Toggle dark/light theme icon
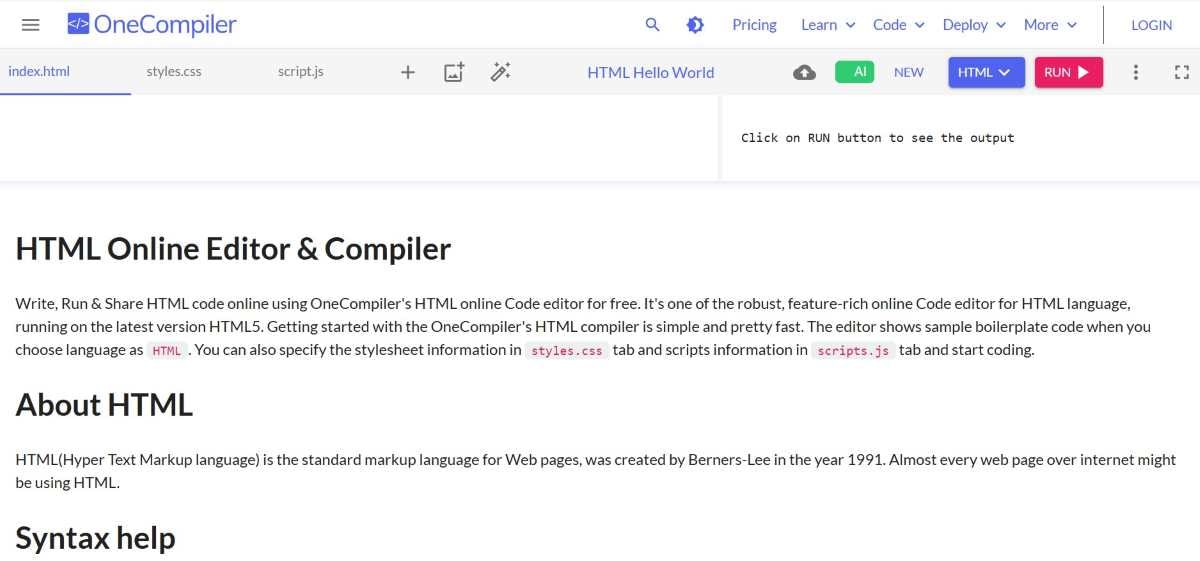1200x561 pixels. point(695,25)
